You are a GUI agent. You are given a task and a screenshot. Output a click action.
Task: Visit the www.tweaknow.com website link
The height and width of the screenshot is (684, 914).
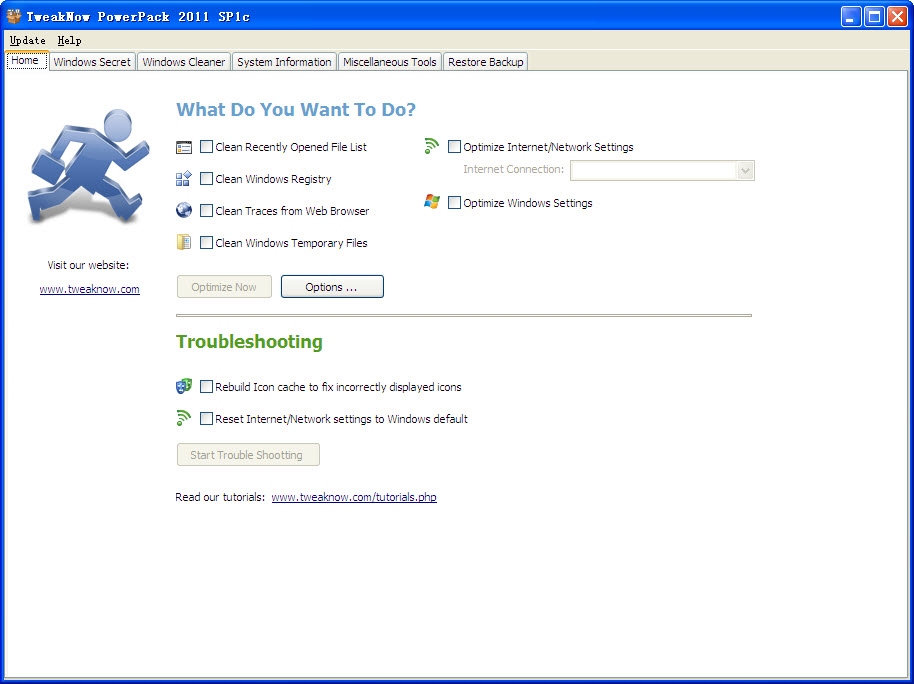[x=90, y=289]
